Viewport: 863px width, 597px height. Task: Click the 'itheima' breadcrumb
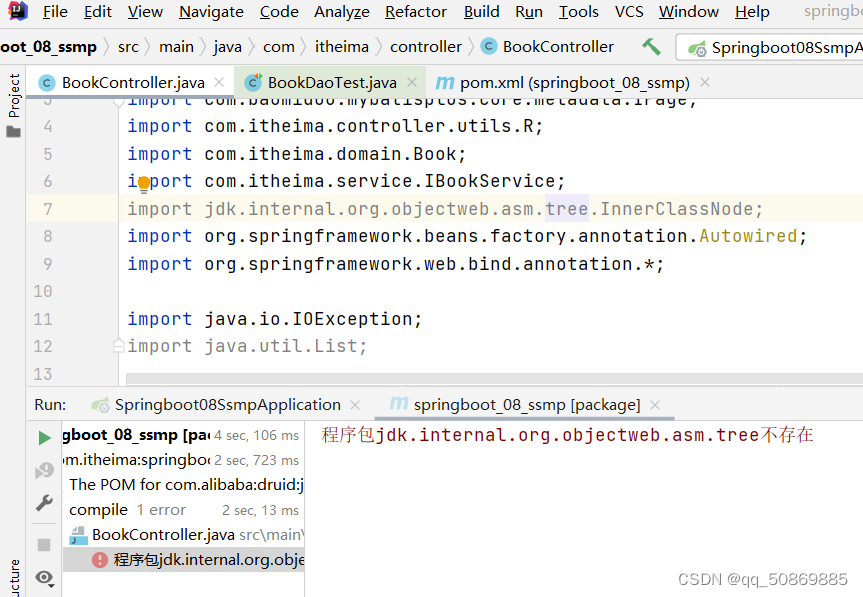pyautogui.click(x=342, y=47)
